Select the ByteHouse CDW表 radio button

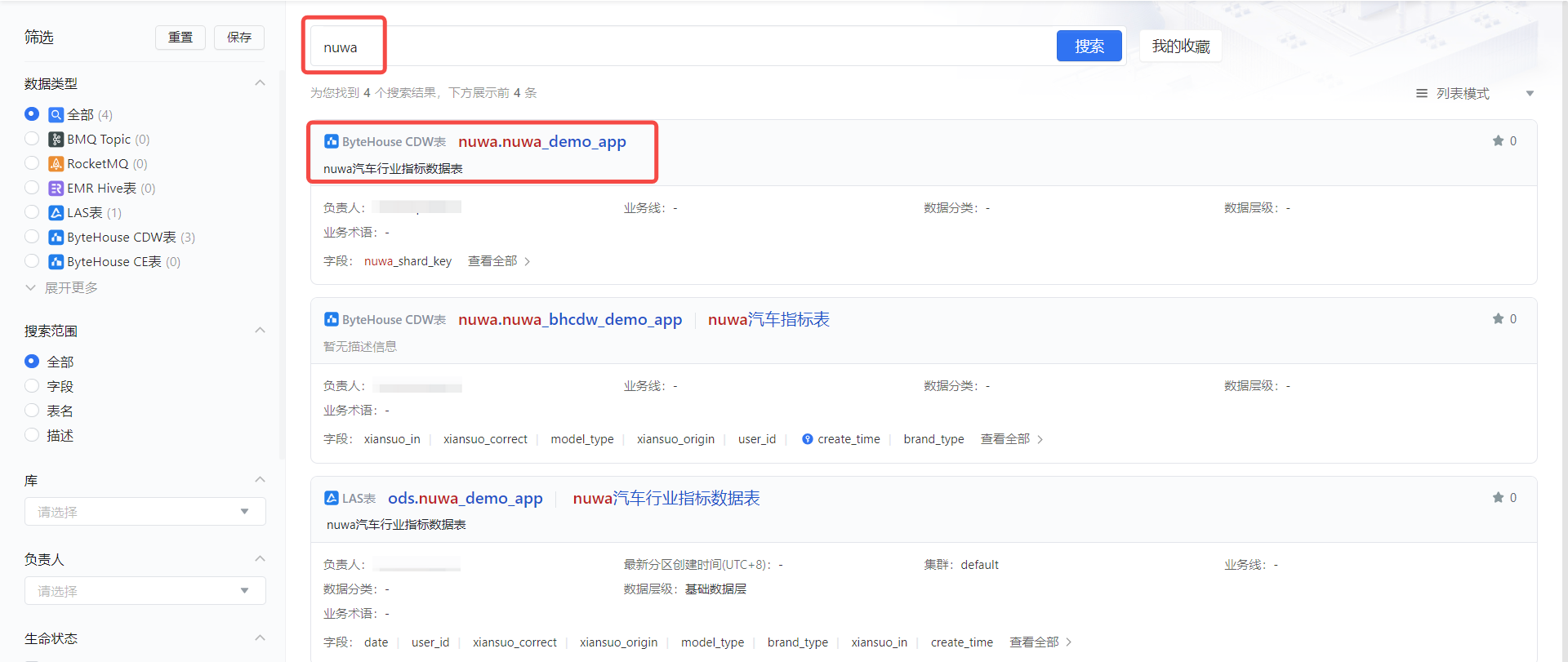(32, 237)
